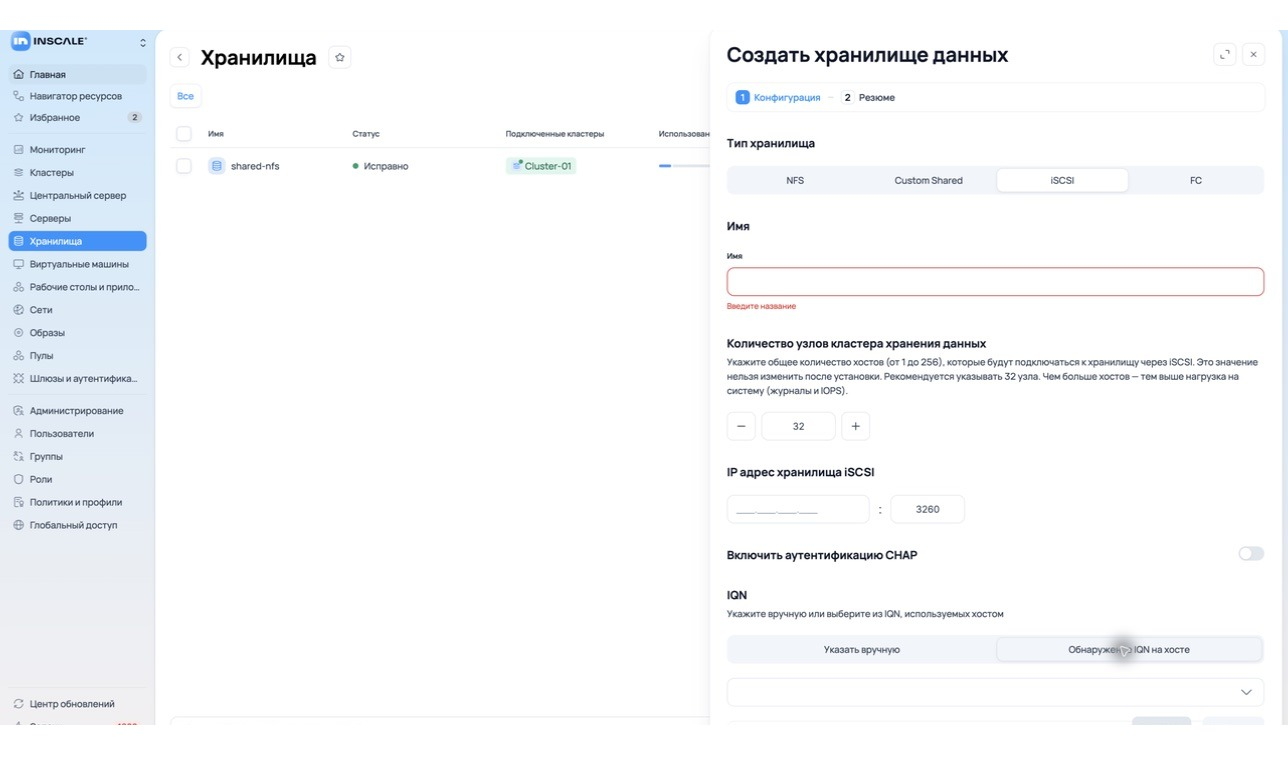
Task: Check the shared-nfs row checkbox
Action: click(184, 166)
